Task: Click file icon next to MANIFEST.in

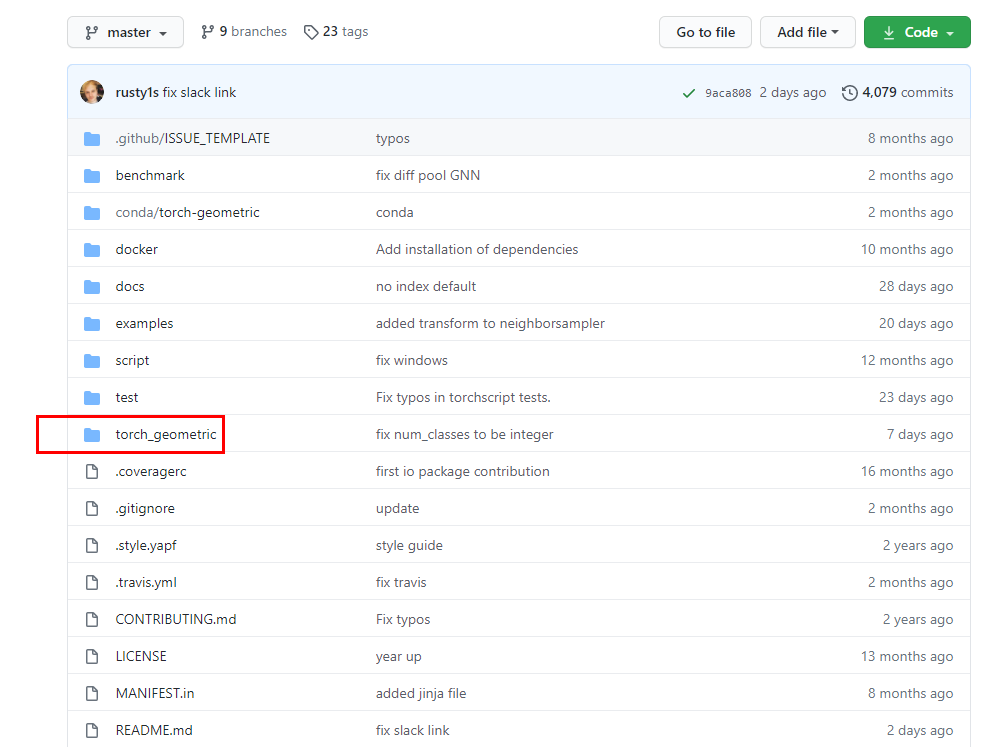Action: pos(92,694)
